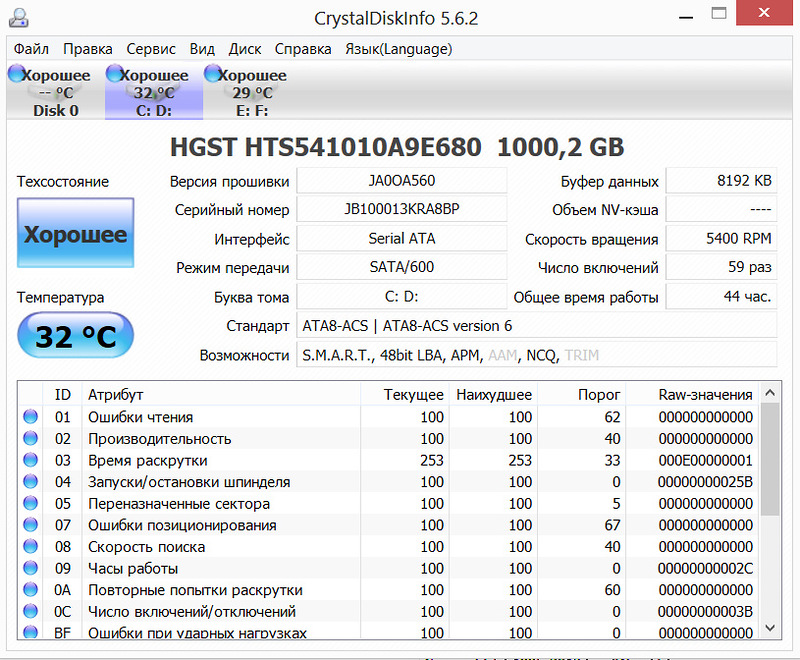The height and width of the screenshot is (660, 800).
Task: Click the interface field showing Serial ATA
Action: (x=402, y=238)
